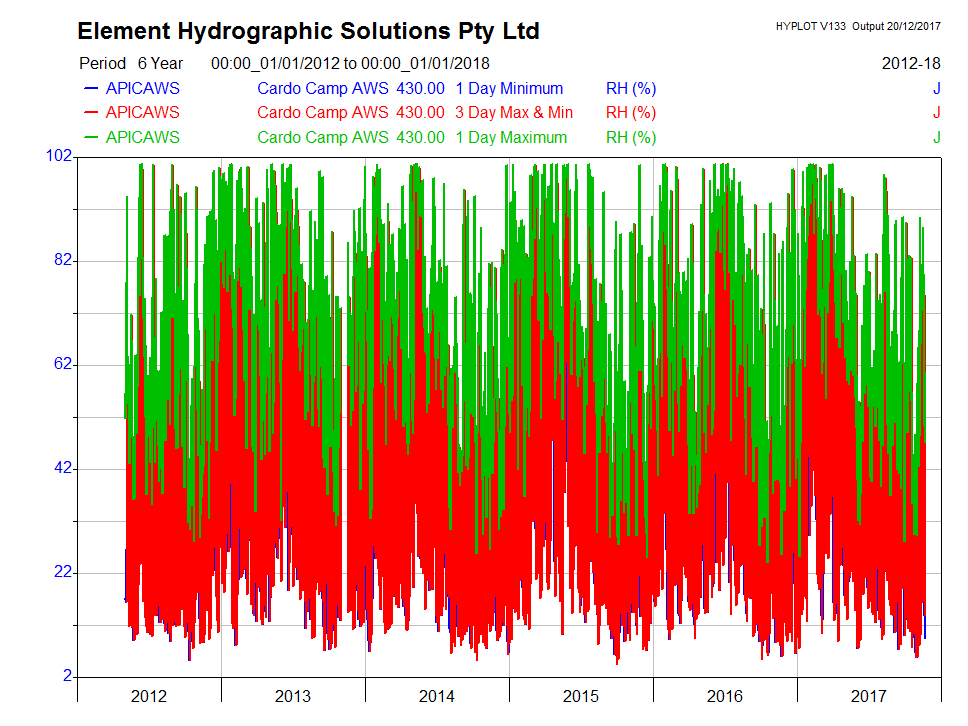Screen dimensions: 968x726
Task: Click the blue legend line marker
Action: pos(90,89)
